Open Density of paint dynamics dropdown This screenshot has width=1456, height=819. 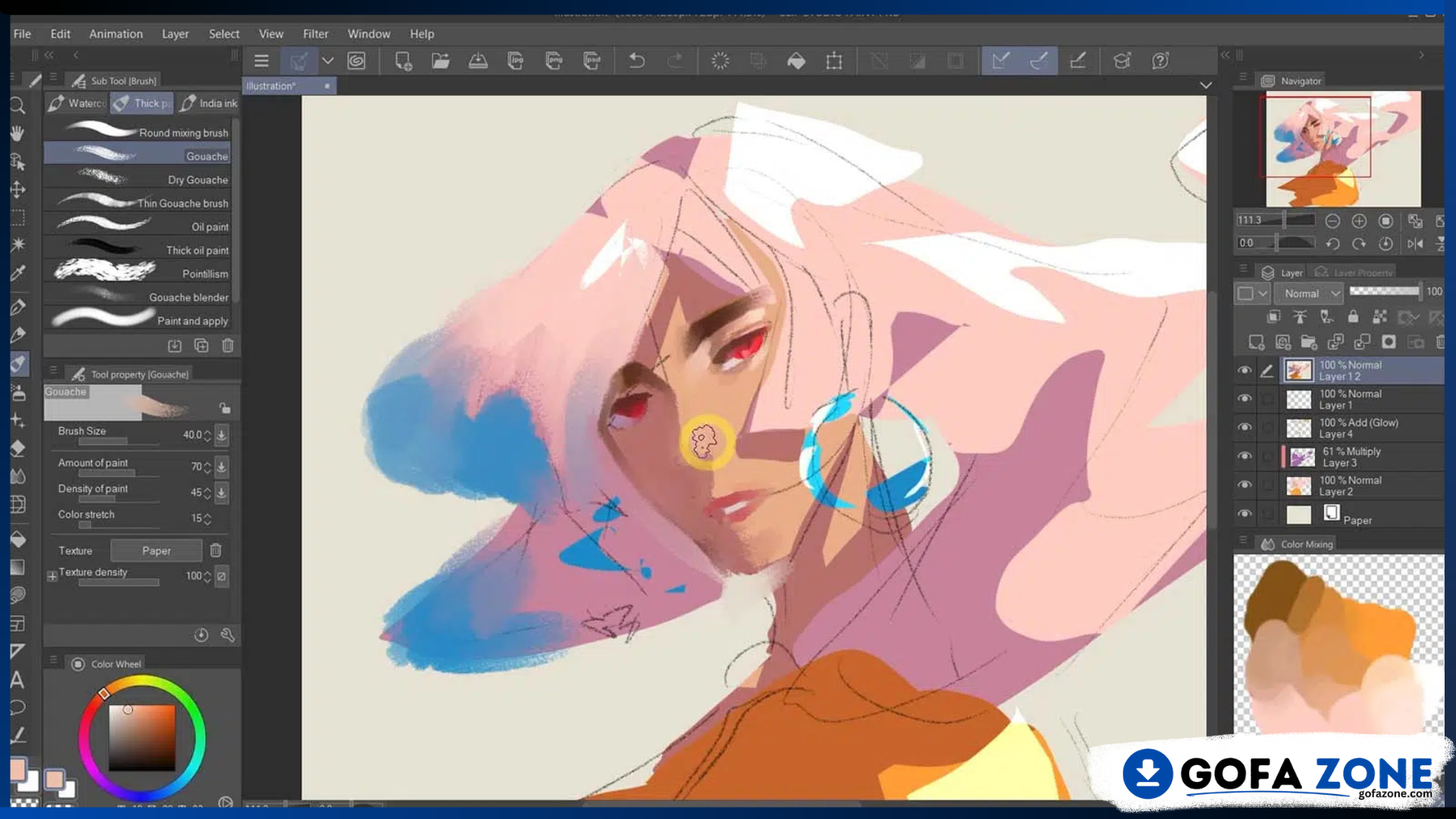point(221,493)
